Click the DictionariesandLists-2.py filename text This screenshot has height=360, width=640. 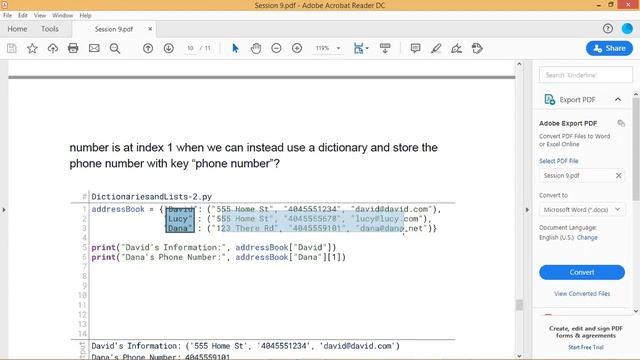(151, 197)
